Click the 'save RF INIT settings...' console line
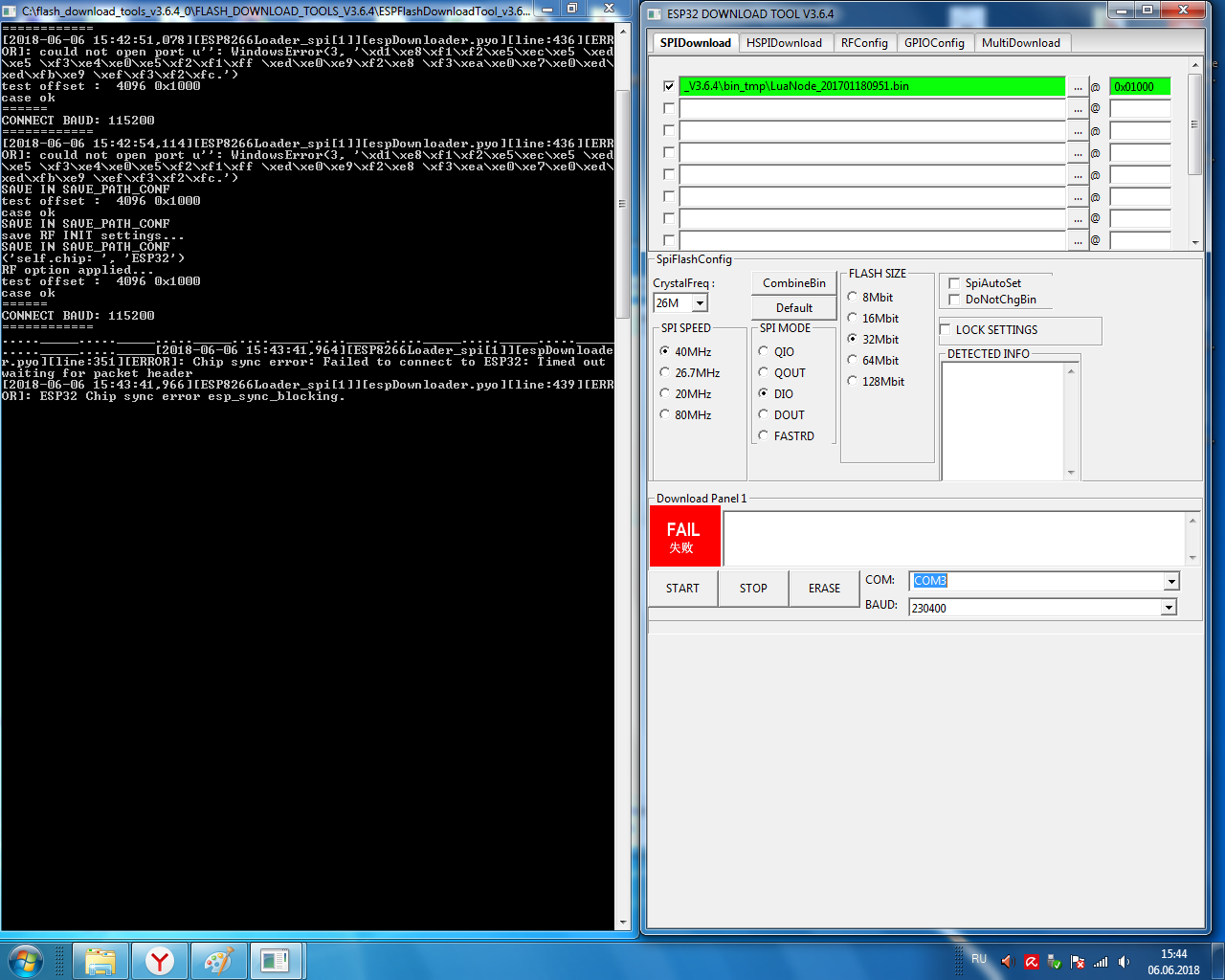The image size is (1225, 980). pos(93,235)
